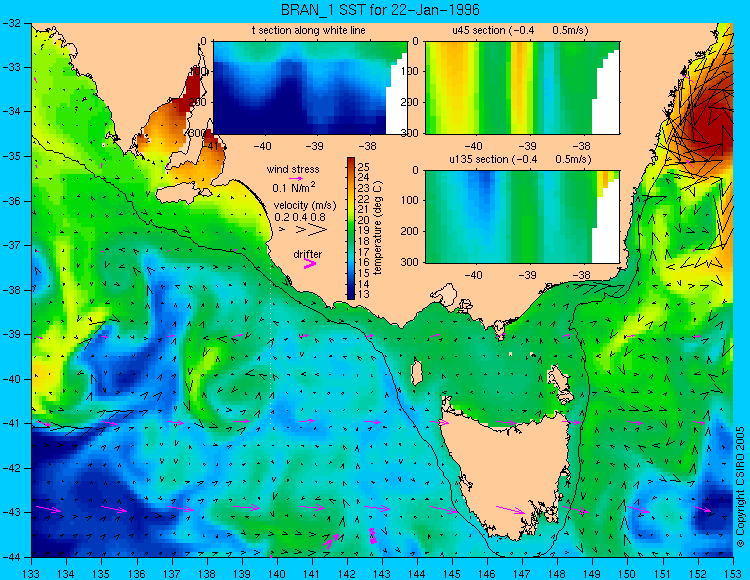Select the 'temperature (deg C)' colorbar label

378,228
